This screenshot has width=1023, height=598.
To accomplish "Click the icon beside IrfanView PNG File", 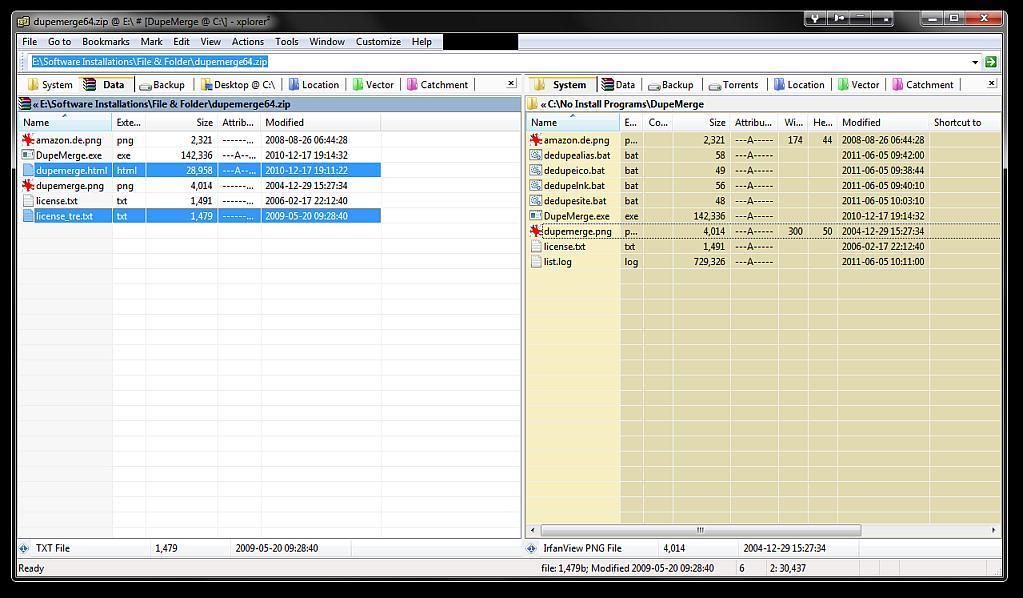I will coord(532,548).
